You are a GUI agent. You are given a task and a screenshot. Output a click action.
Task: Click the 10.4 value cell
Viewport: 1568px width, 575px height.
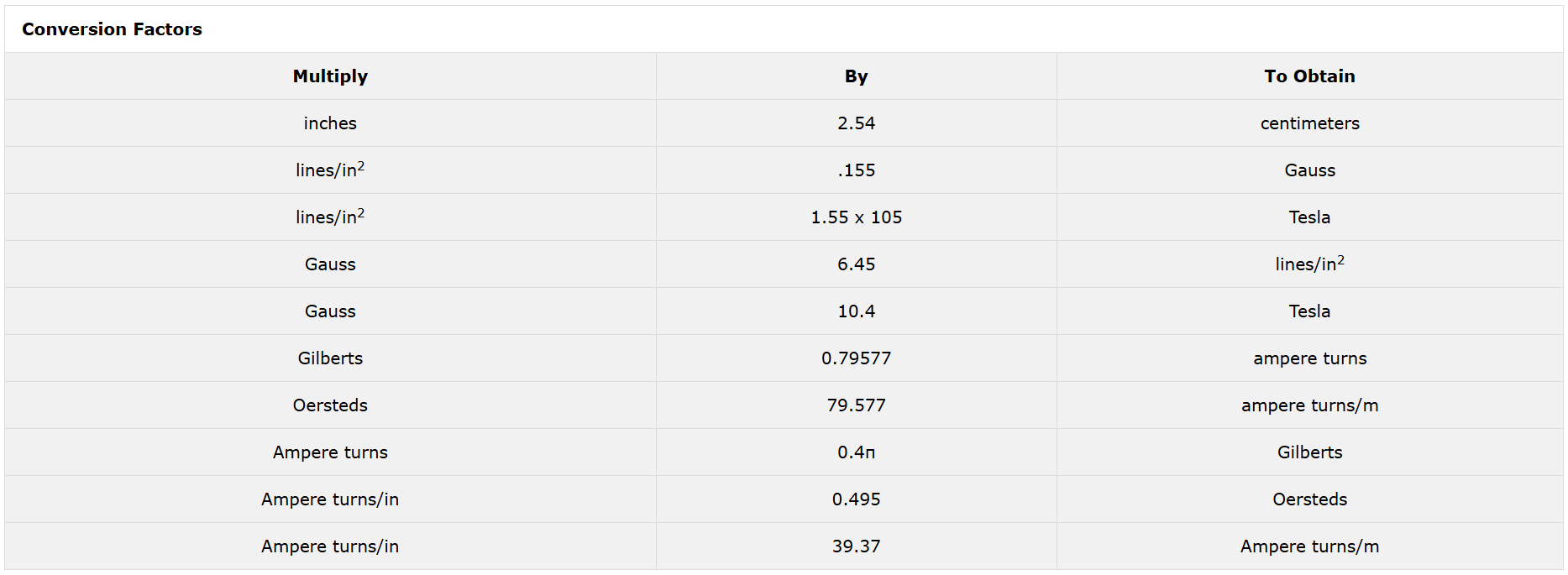856,311
